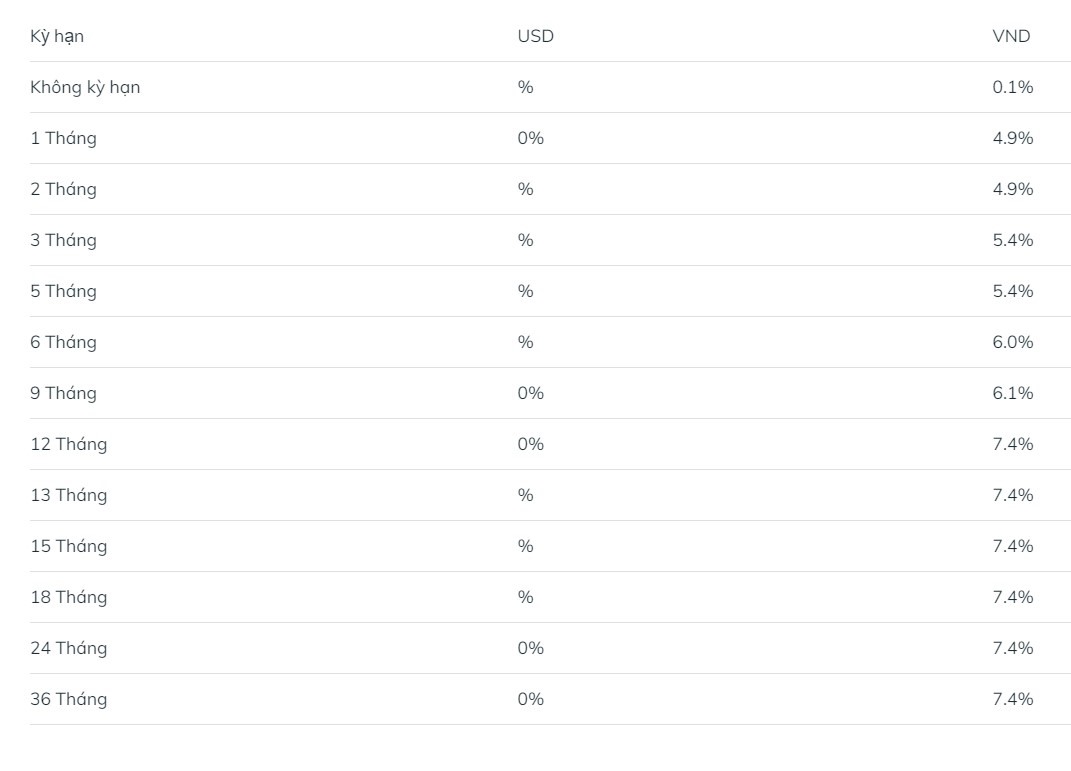Click the 4.9% VND rate for 2 Tháng
The height and width of the screenshot is (771, 1071).
(x=1012, y=189)
